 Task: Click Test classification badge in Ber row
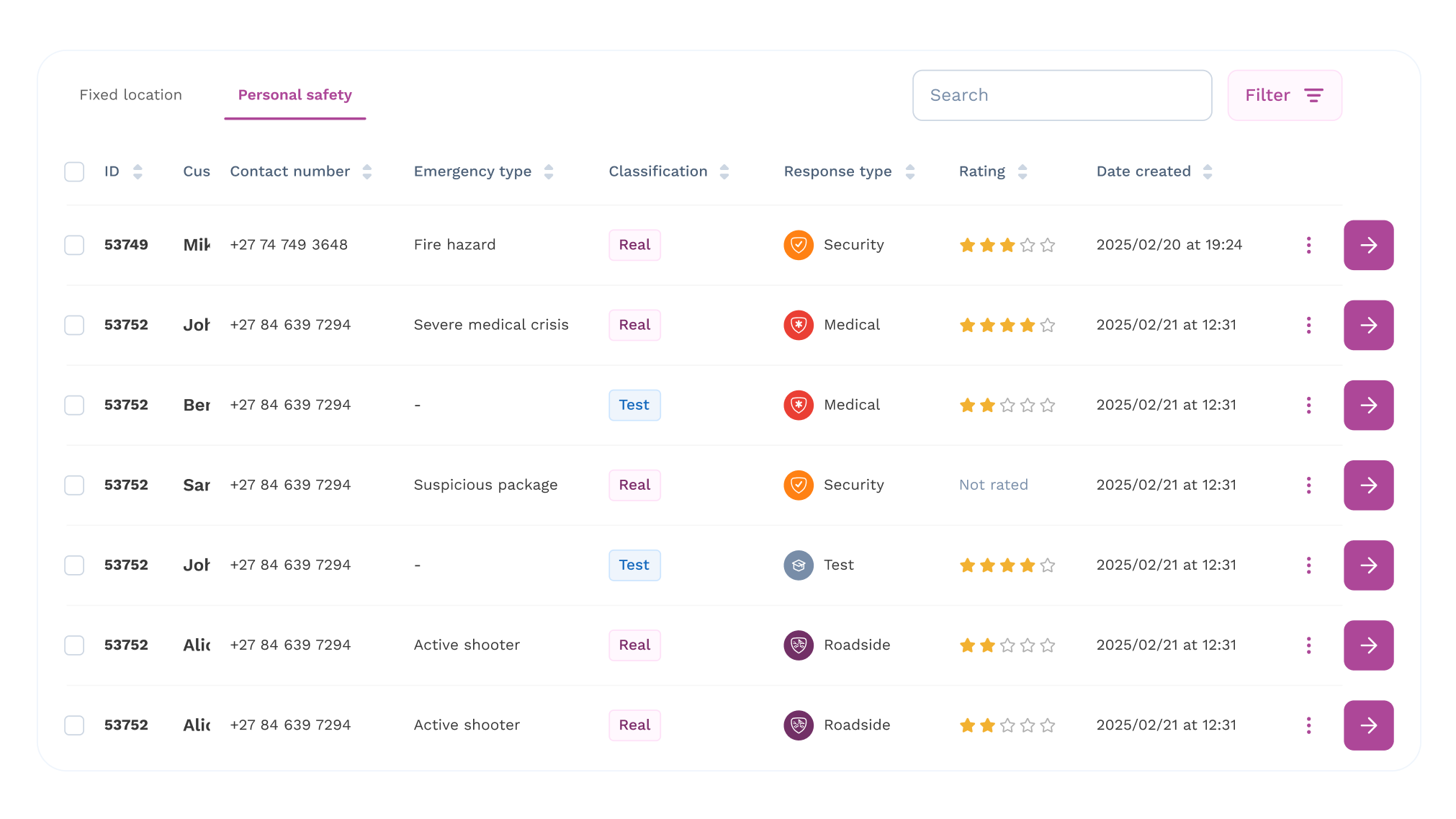point(634,406)
